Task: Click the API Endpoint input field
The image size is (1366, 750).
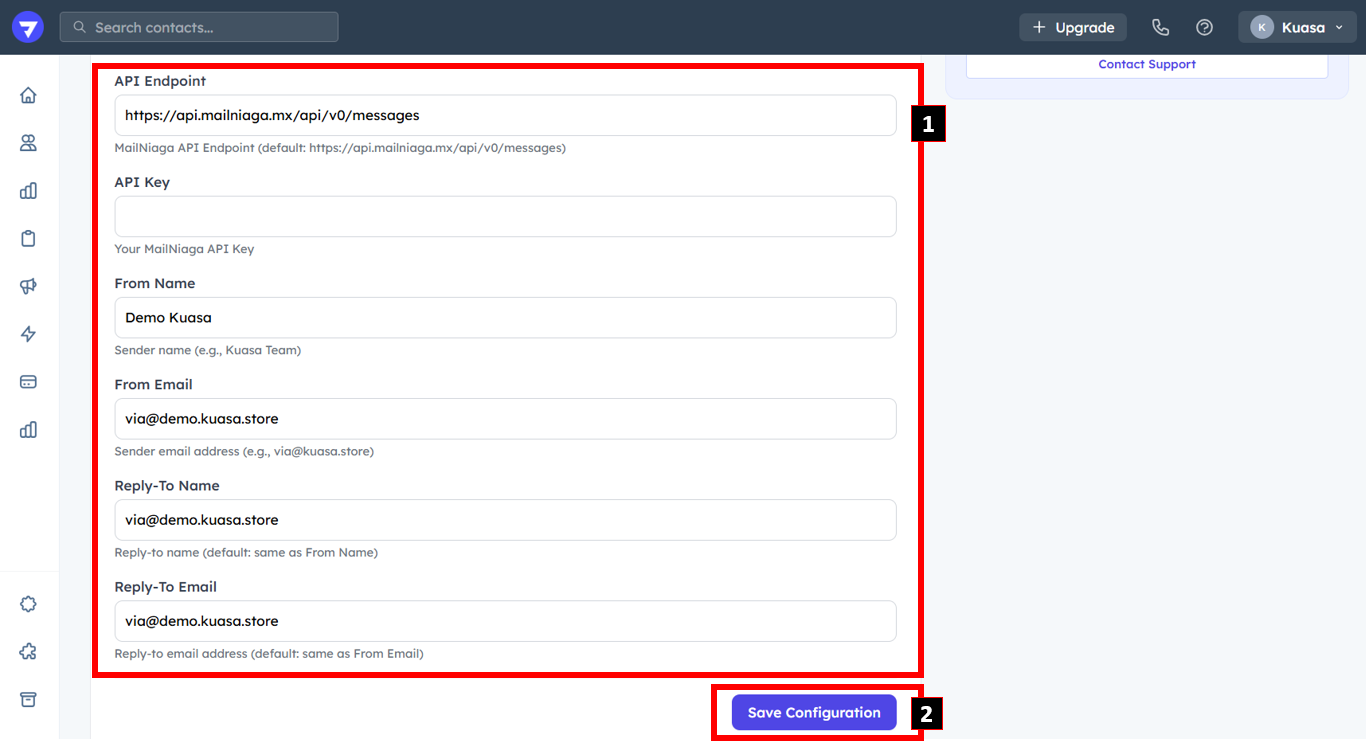Action: [505, 115]
